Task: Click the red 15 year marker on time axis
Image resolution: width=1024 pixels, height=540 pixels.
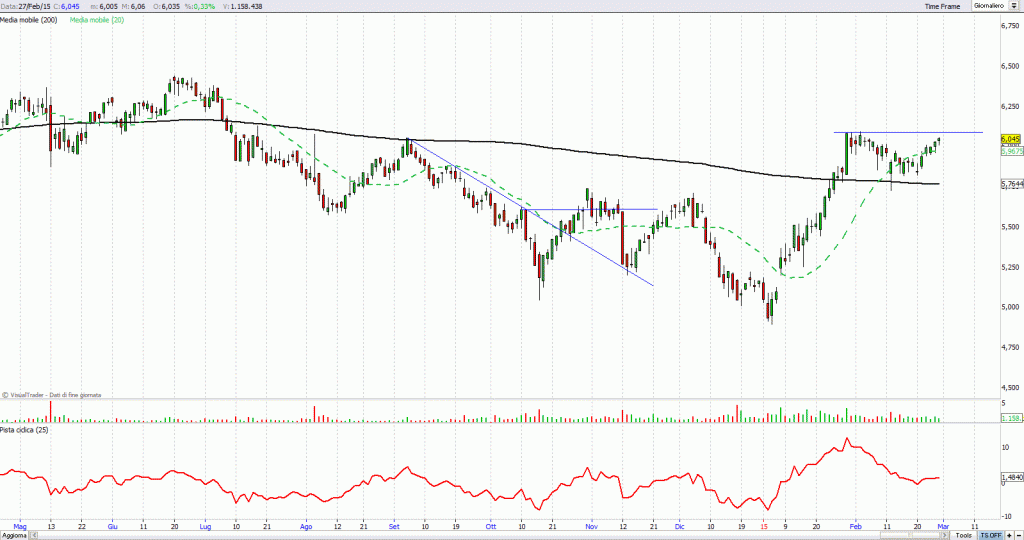Action: [763, 524]
